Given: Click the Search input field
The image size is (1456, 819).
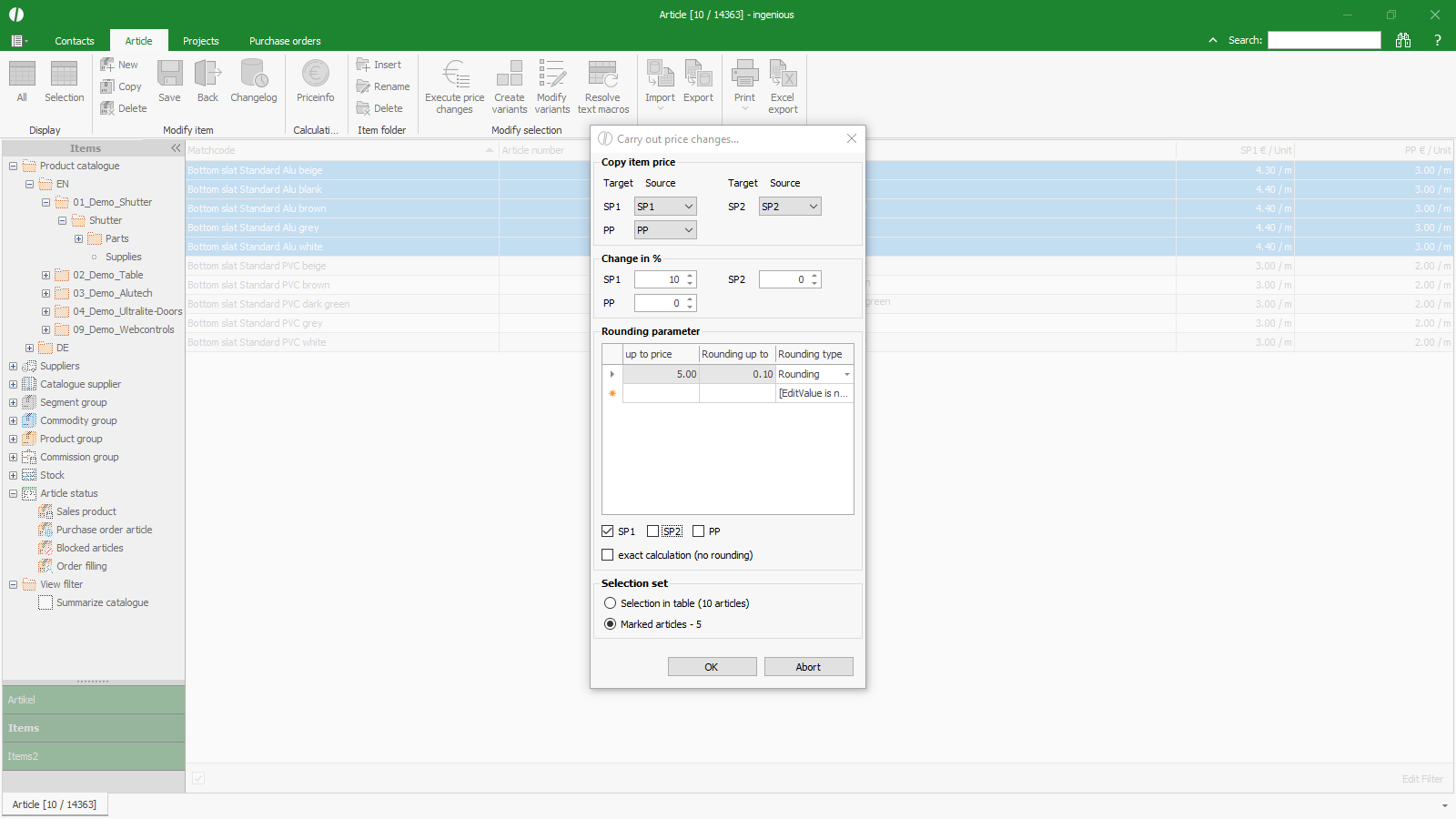Looking at the screenshot, I should pos(1324,40).
